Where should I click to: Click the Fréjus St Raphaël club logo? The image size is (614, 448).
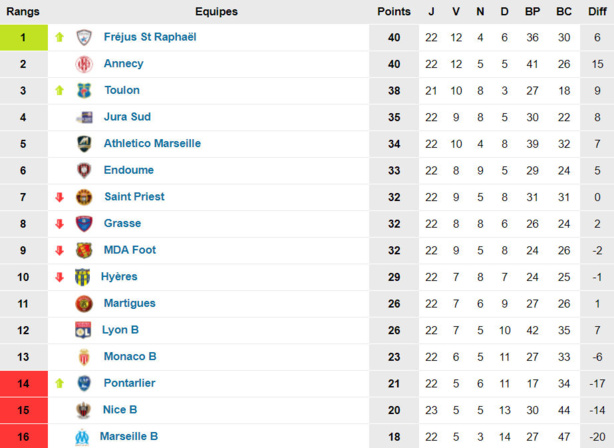[84, 37]
